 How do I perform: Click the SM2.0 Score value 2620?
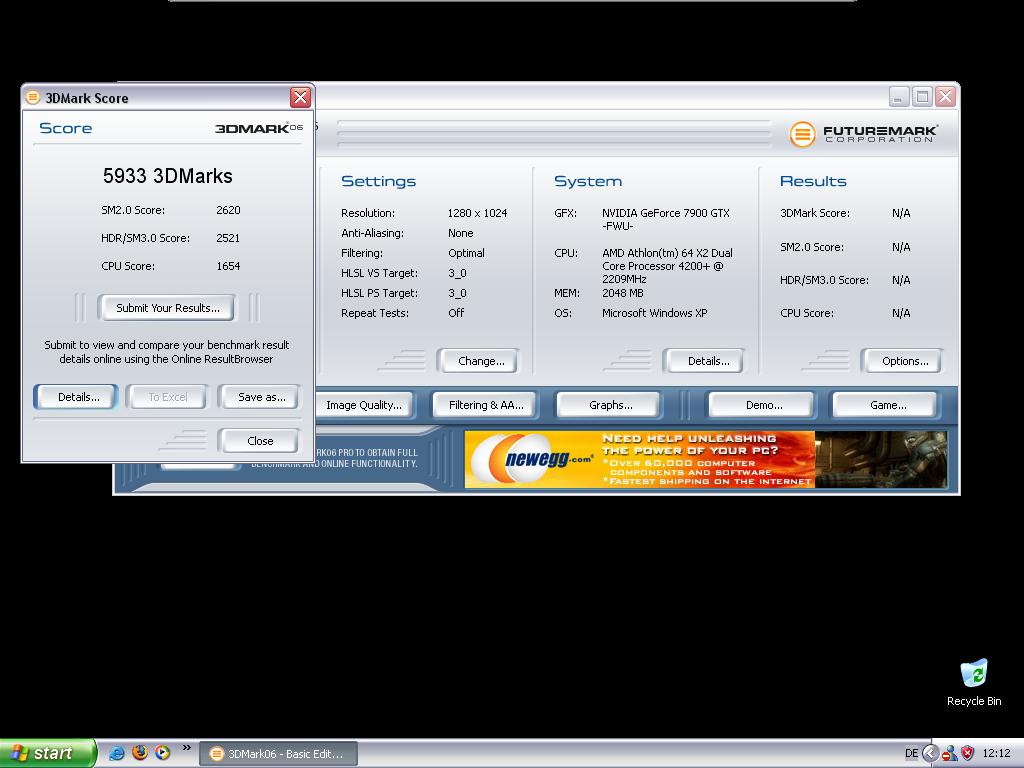228,210
